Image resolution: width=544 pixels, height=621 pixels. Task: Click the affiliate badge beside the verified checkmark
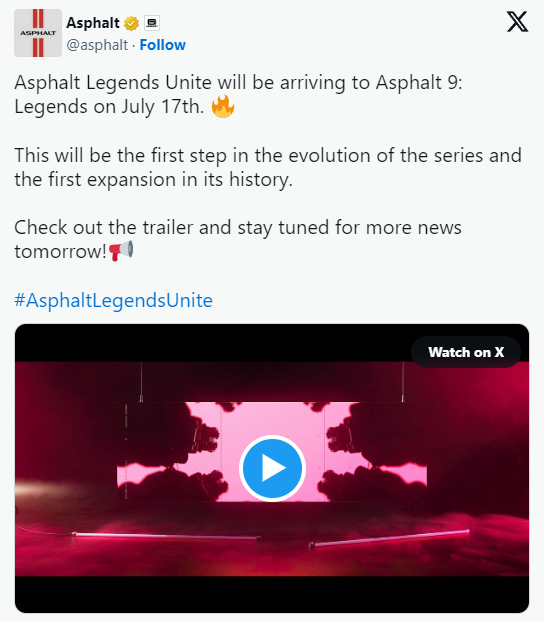(152, 23)
